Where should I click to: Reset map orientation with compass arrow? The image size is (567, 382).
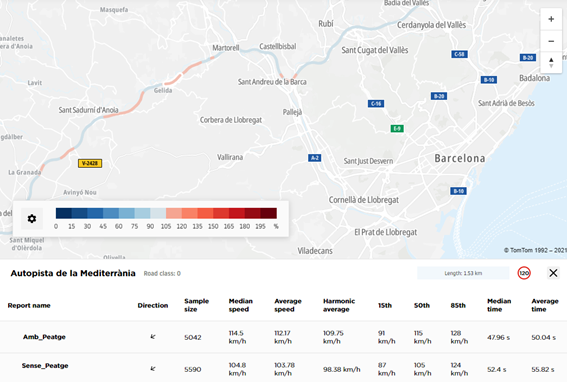tap(551, 62)
